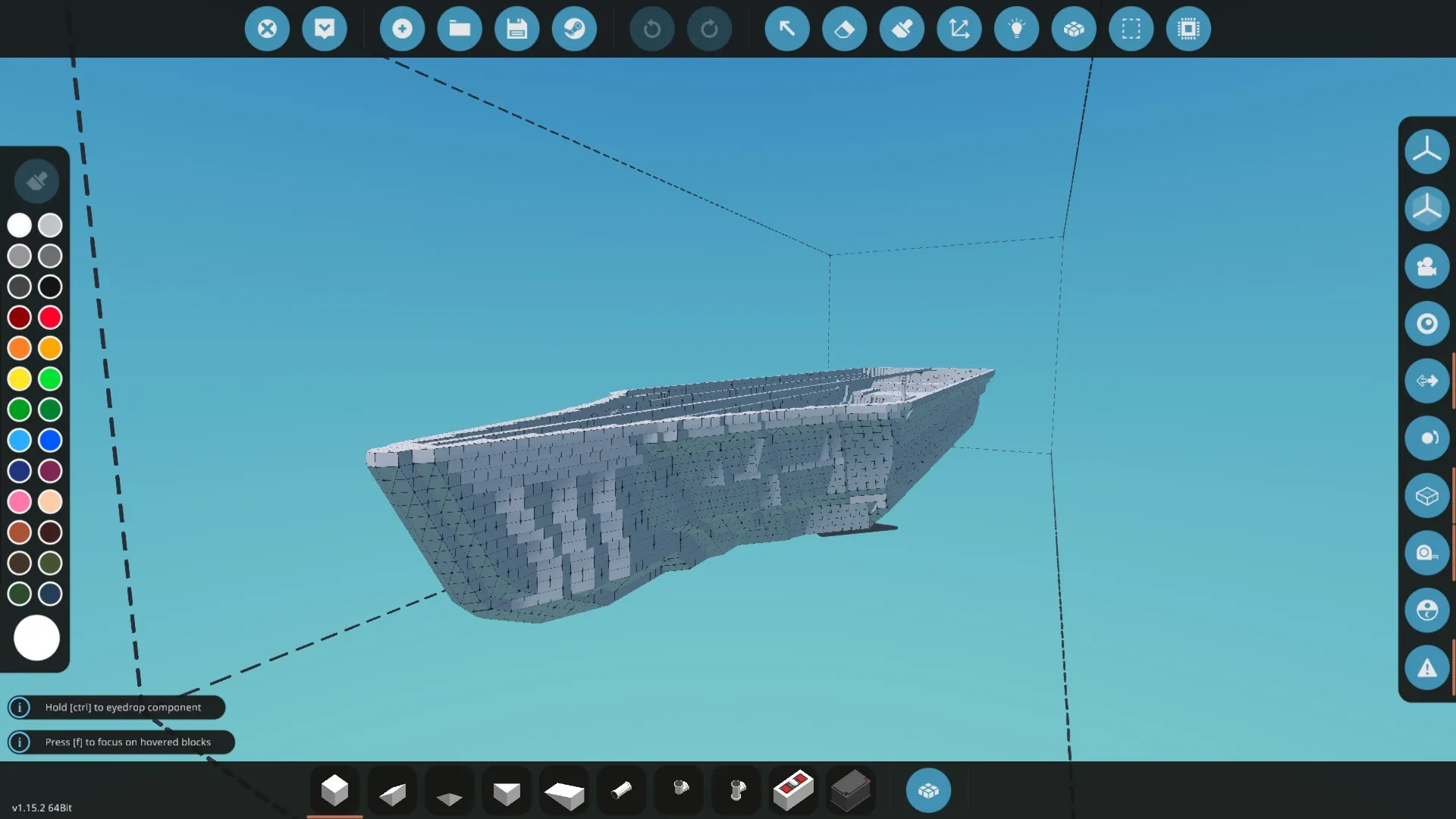
Task: Click the microcontroller chip icon
Action: pos(1188,29)
